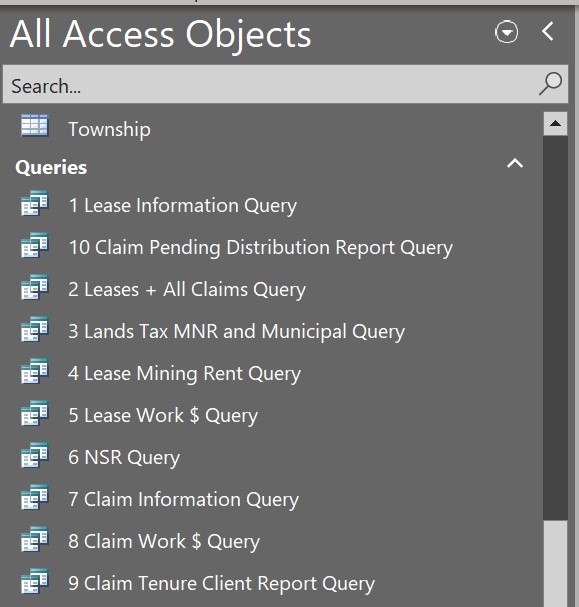
Task: Click the icon beside 8 Claim Work $ Query
Action: [34, 539]
